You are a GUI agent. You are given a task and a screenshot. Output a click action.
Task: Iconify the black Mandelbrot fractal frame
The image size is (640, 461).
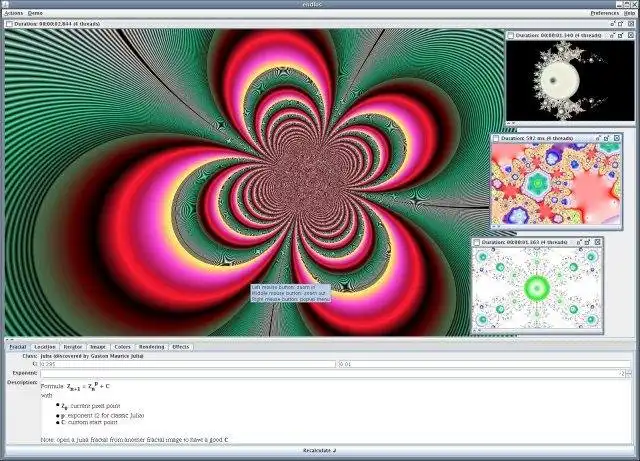(612, 36)
